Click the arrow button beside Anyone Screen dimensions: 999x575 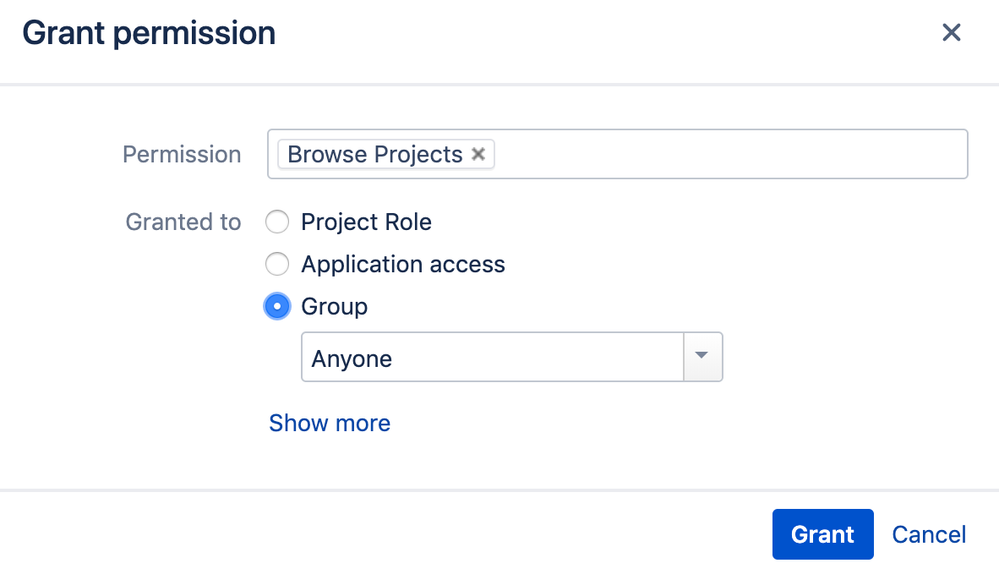pos(702,357)
